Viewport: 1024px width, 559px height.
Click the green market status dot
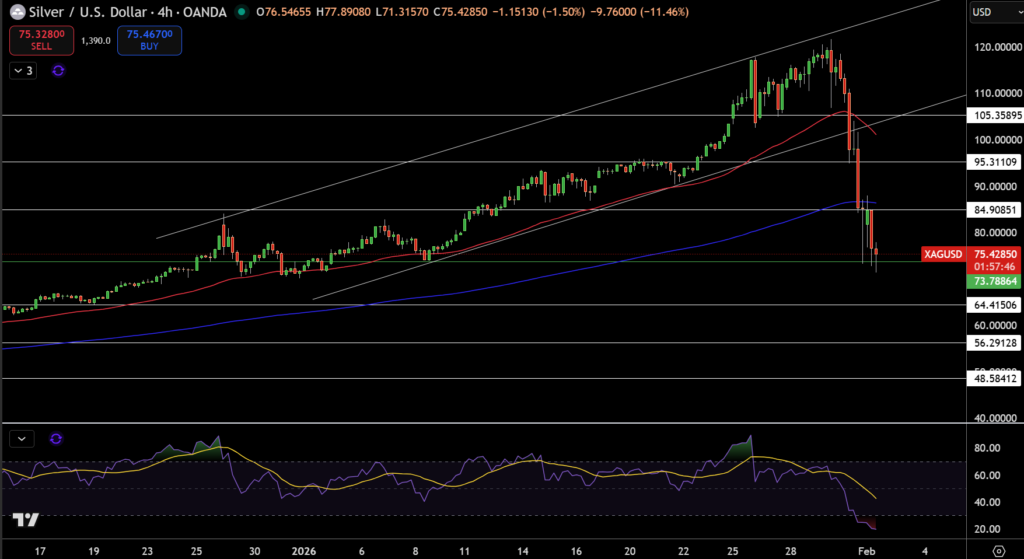pyautogui.click(x=241, y=13)
